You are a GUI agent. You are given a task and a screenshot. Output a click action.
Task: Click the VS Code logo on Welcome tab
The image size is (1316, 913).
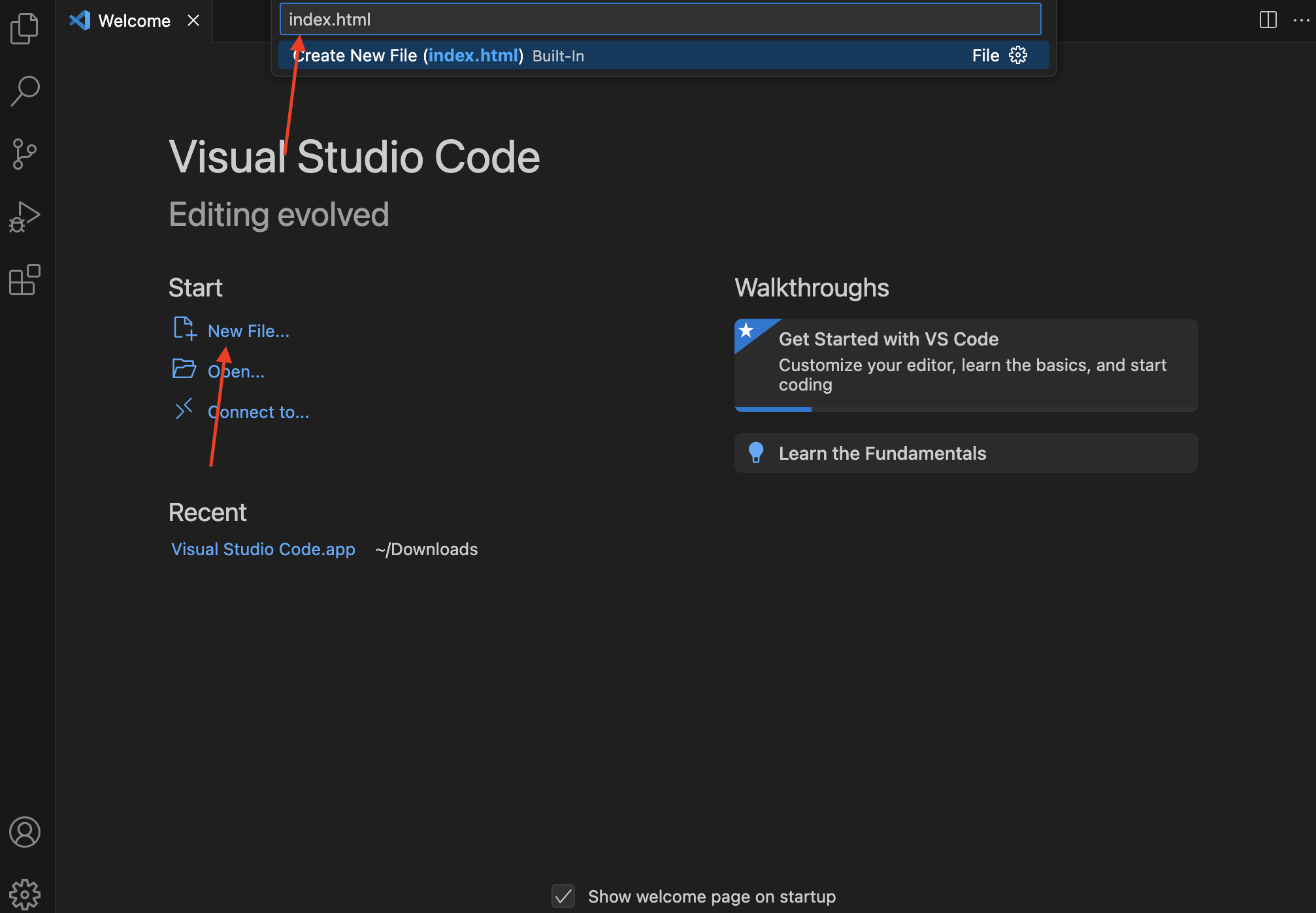point(80,20)
